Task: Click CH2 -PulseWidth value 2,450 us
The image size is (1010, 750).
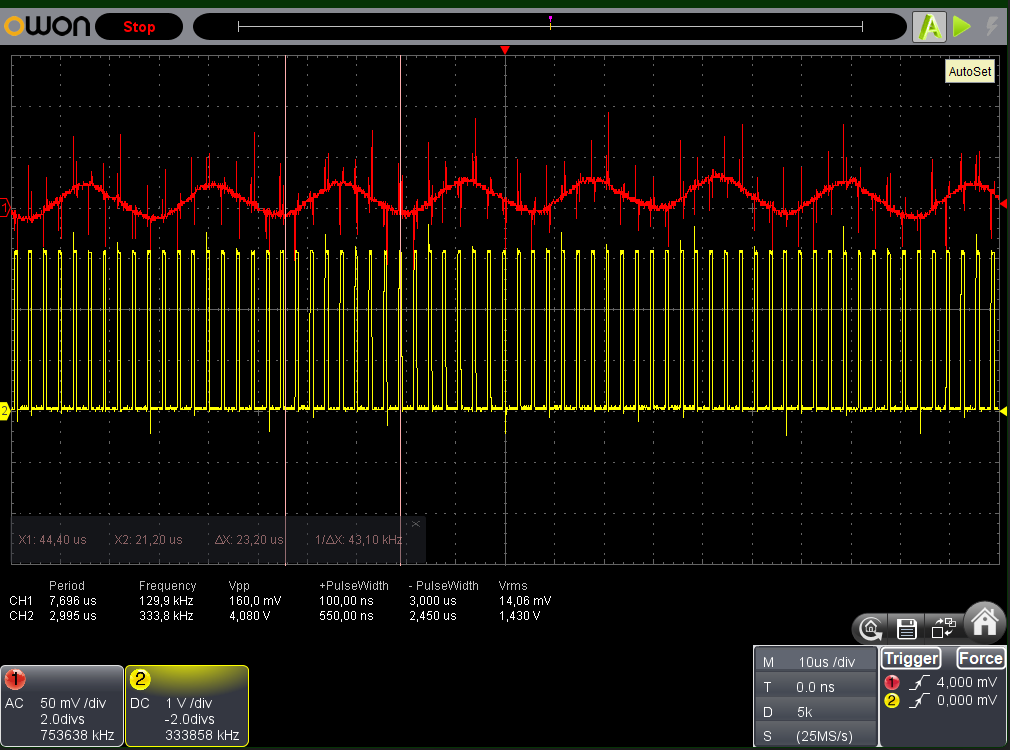Action: click(x=433, y=616)
